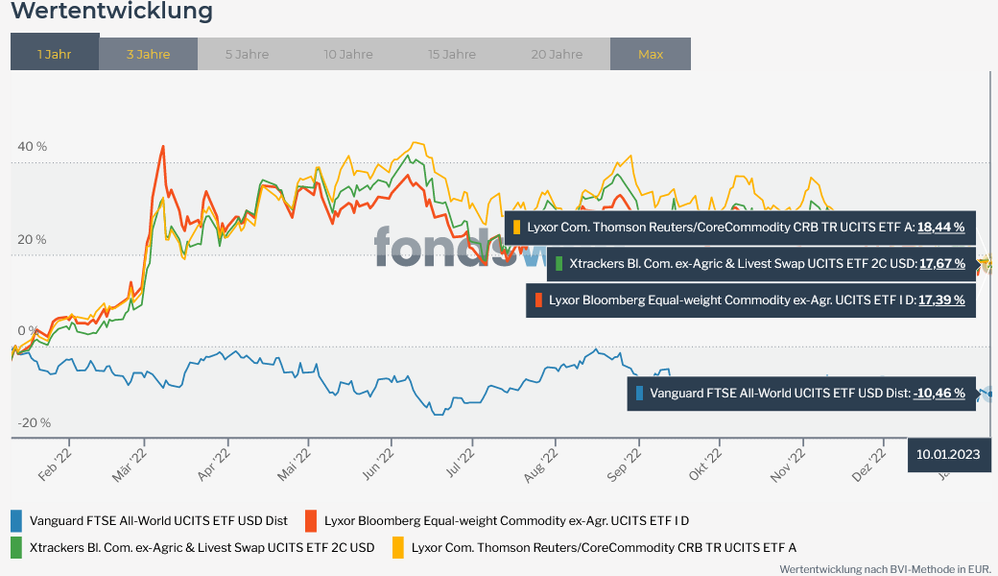Switch to the 3 Jahre tab
The image size is (998, 576).
[148, 54]
